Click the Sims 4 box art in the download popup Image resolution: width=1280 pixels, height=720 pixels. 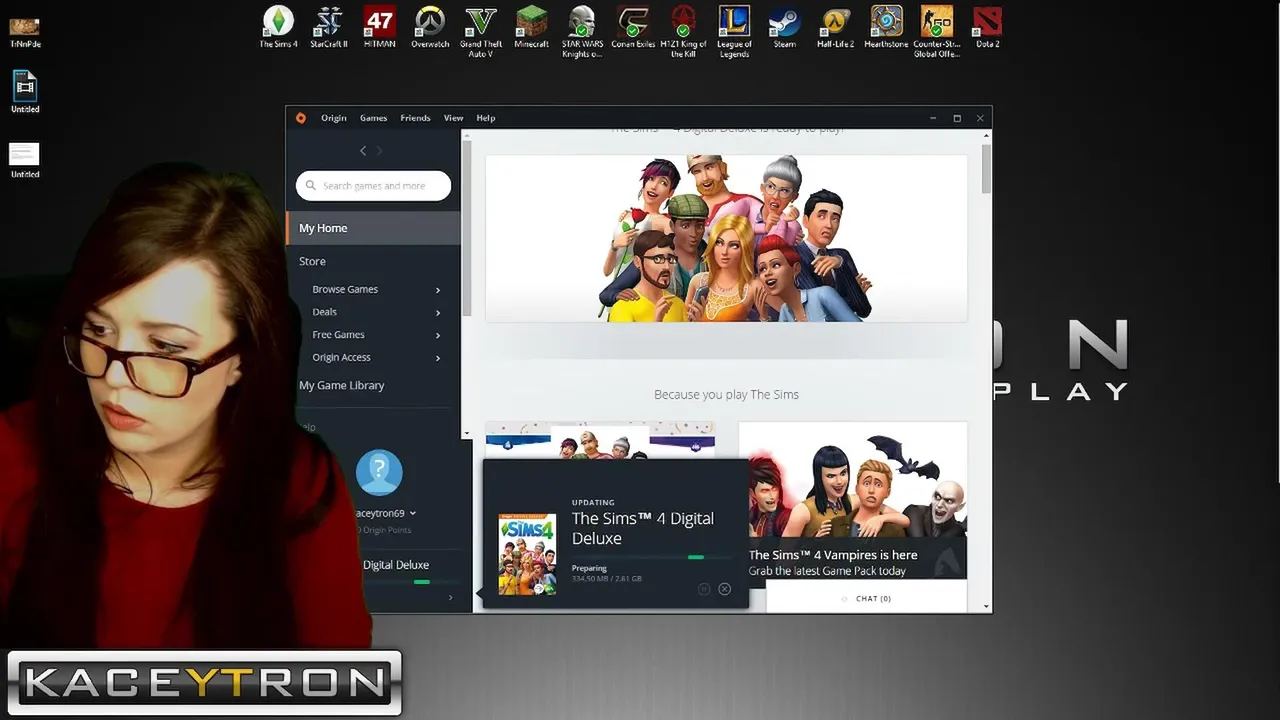527,555
